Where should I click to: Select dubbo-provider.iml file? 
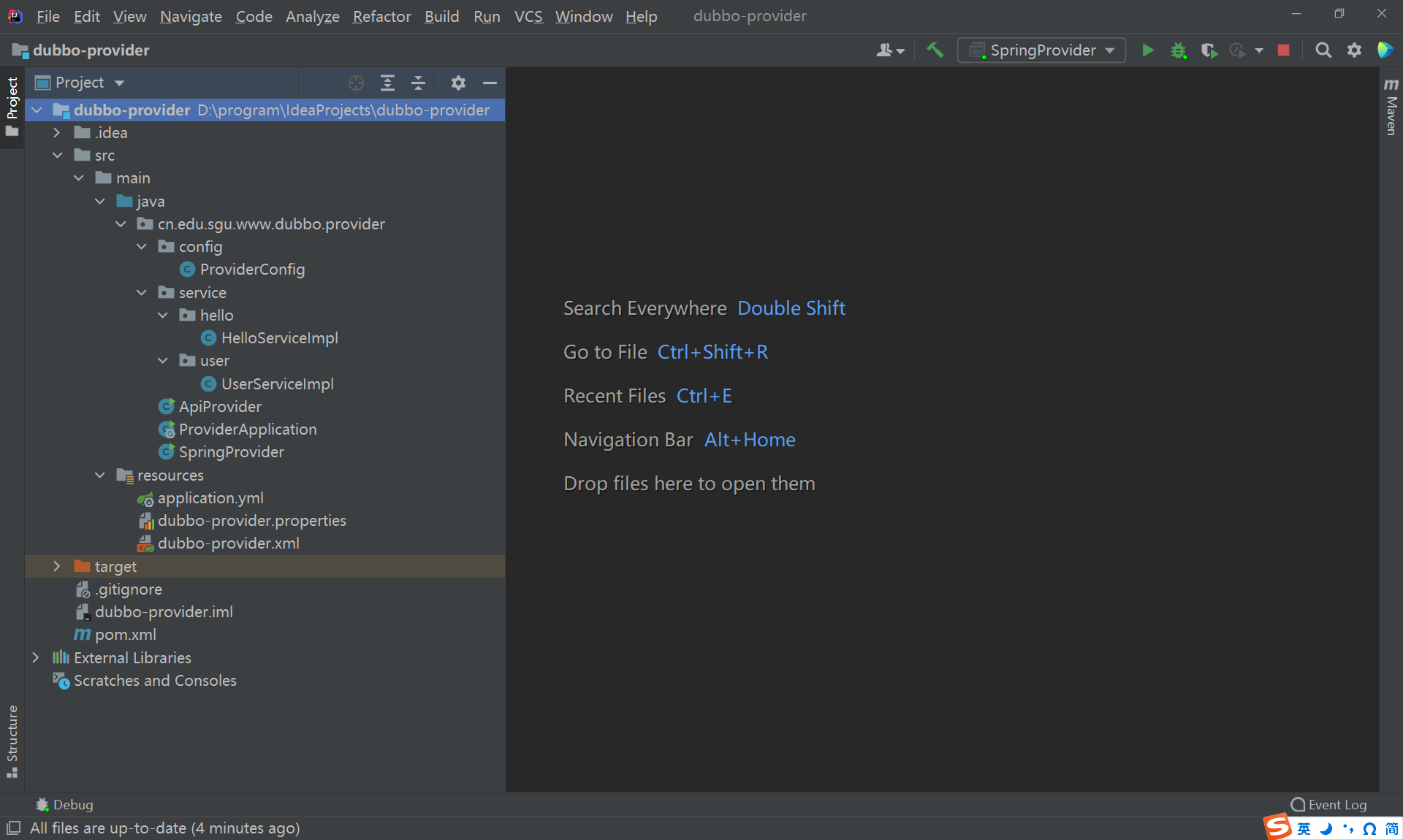164,612
